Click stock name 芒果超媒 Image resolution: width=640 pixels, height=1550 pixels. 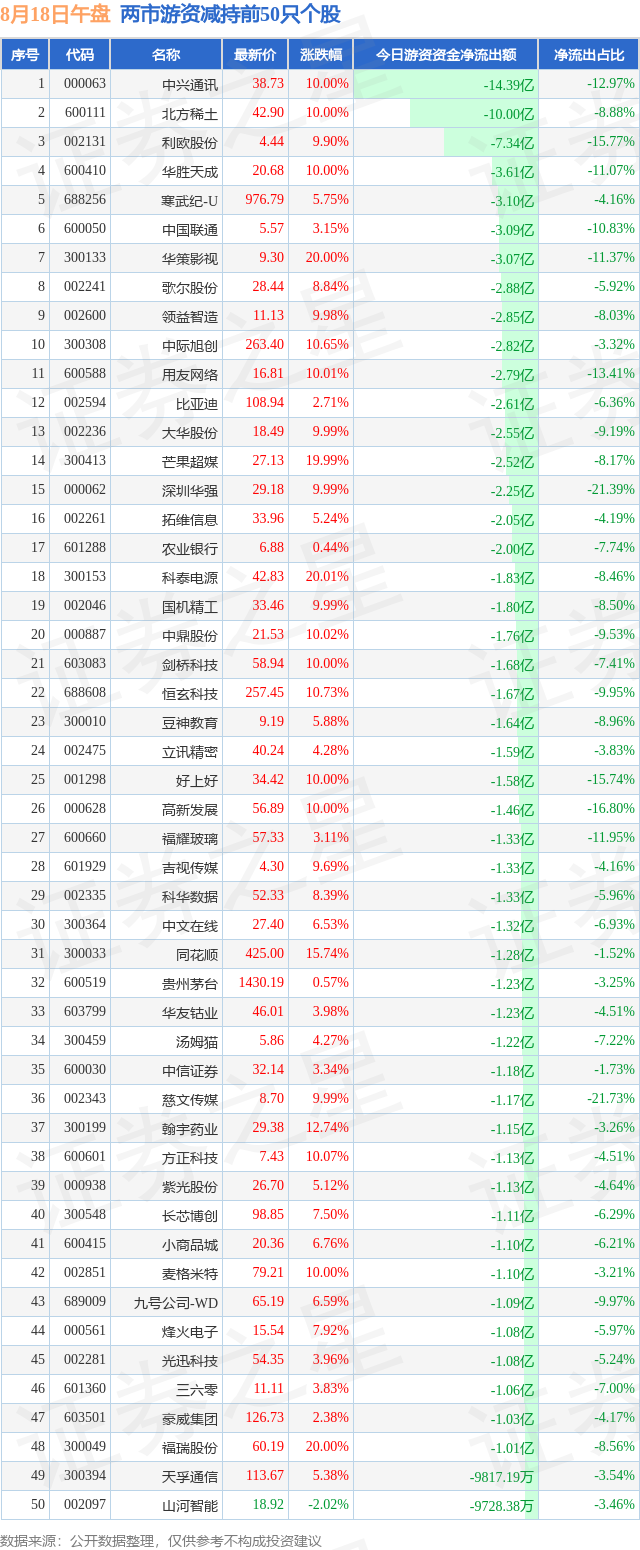pyautogui.click(x=190, y=461)
